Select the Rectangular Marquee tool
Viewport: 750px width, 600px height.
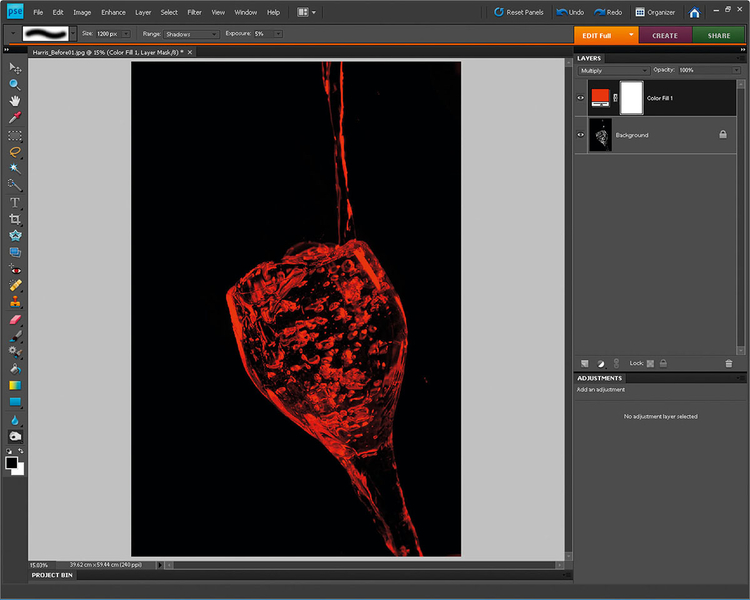tap(15, 136)
